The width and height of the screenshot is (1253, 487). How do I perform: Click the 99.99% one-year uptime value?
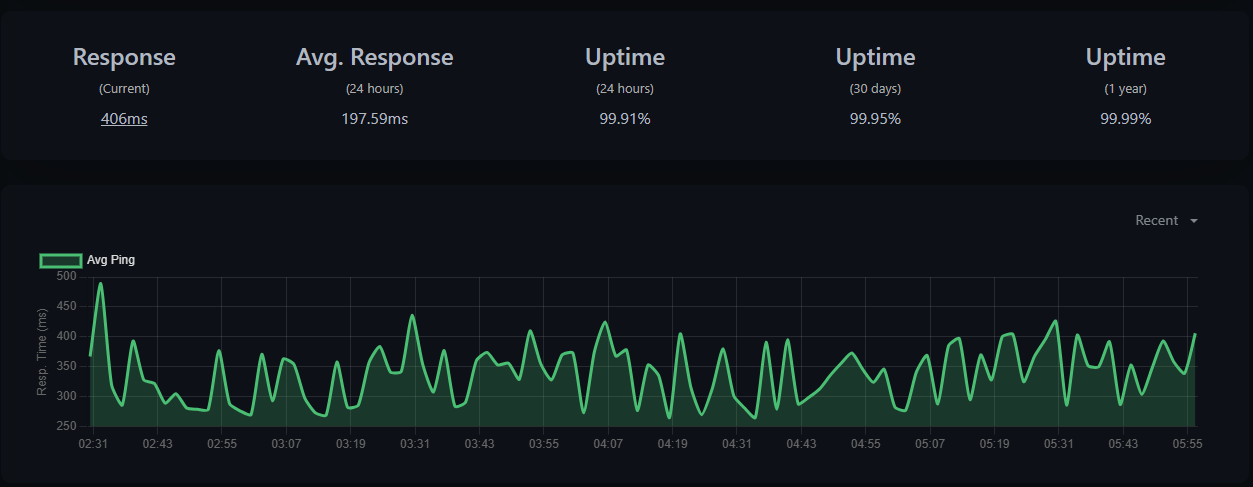1125,119
